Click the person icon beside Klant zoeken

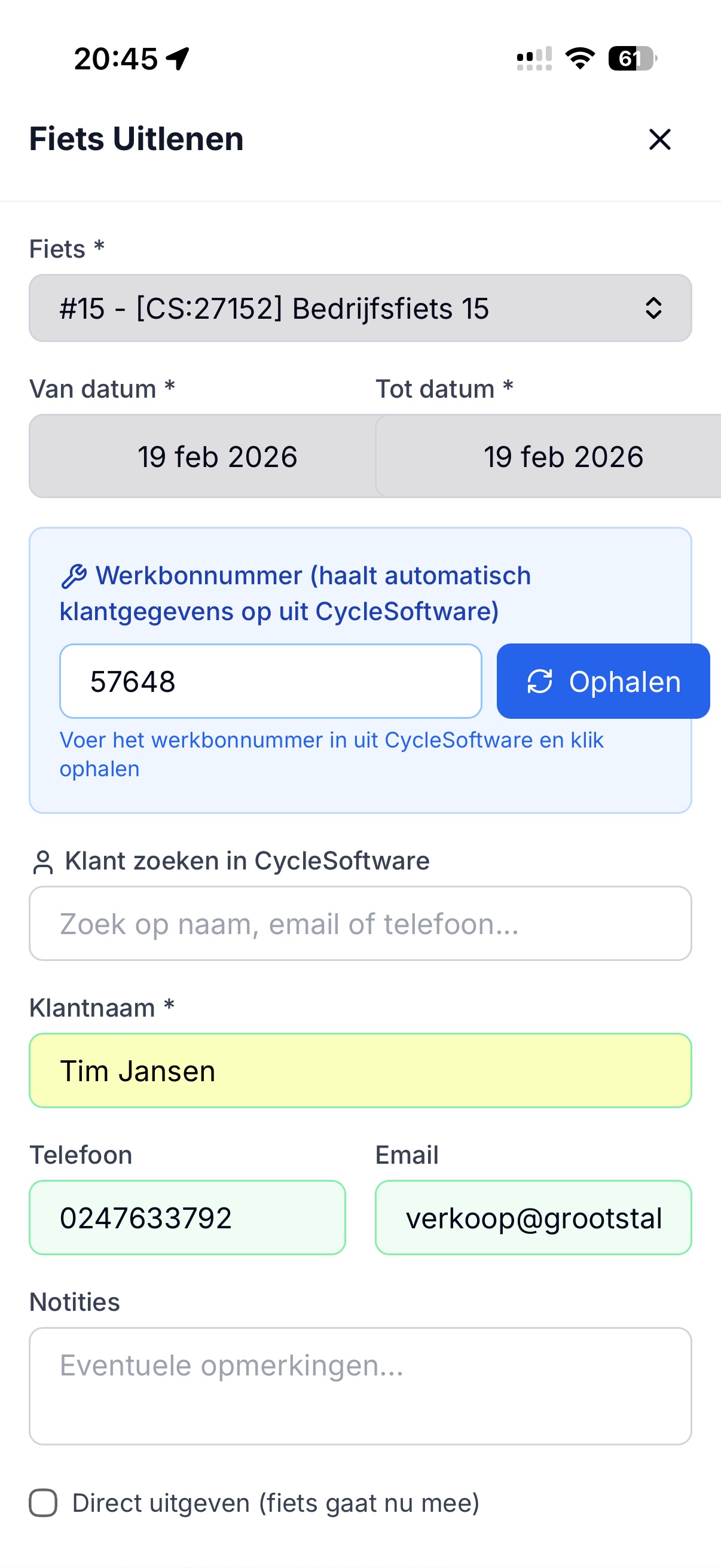coord(42,861)
